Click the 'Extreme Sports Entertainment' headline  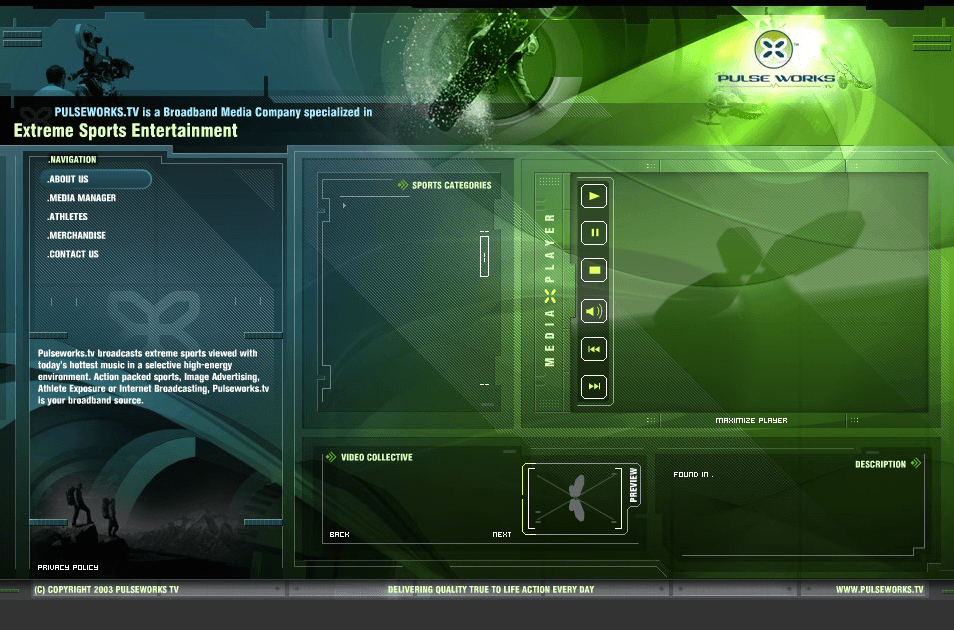click(126, 131)
